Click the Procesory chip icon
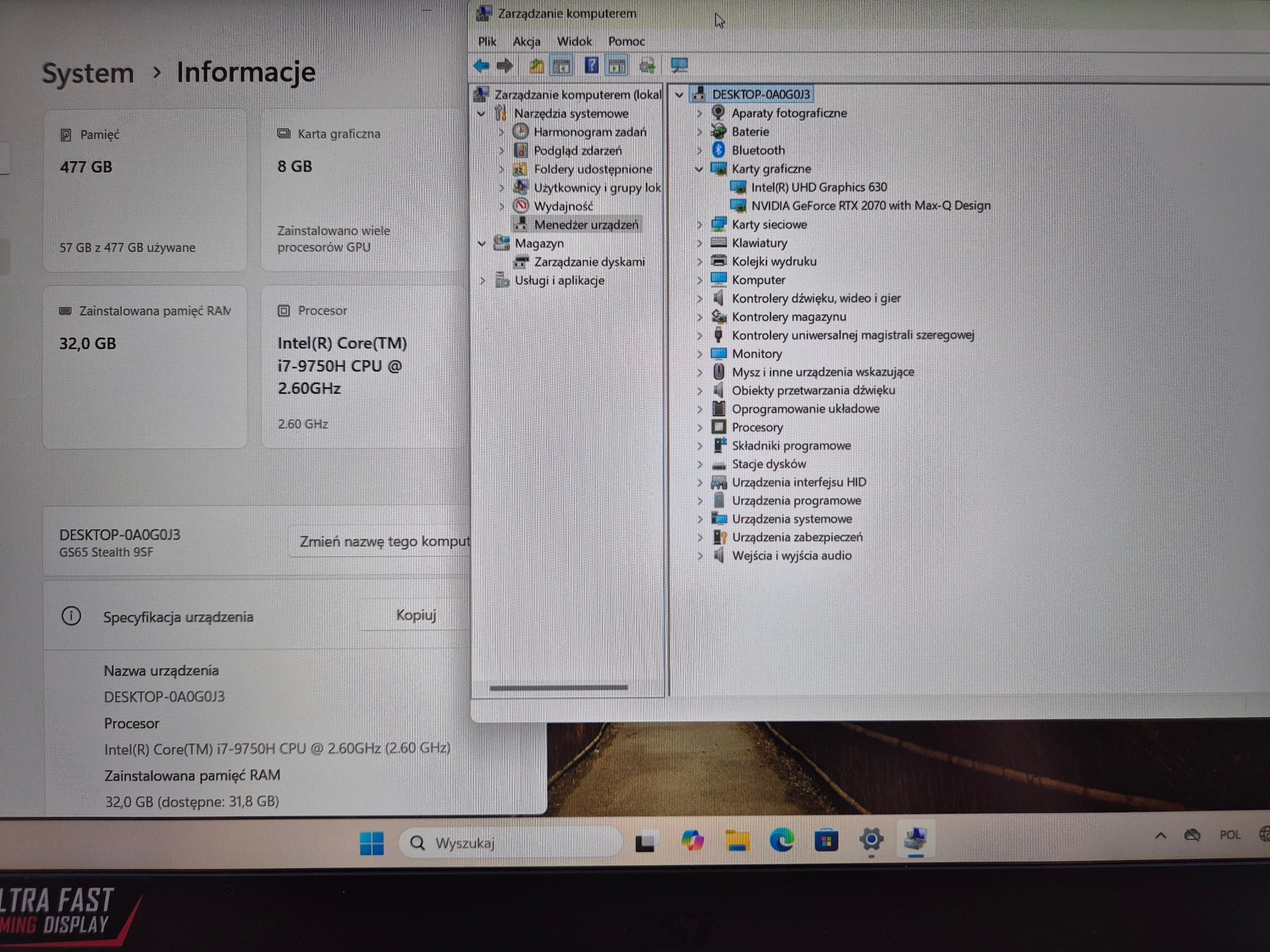Image resolution: width=1270 pixels, height=952 pixels. 718,426
